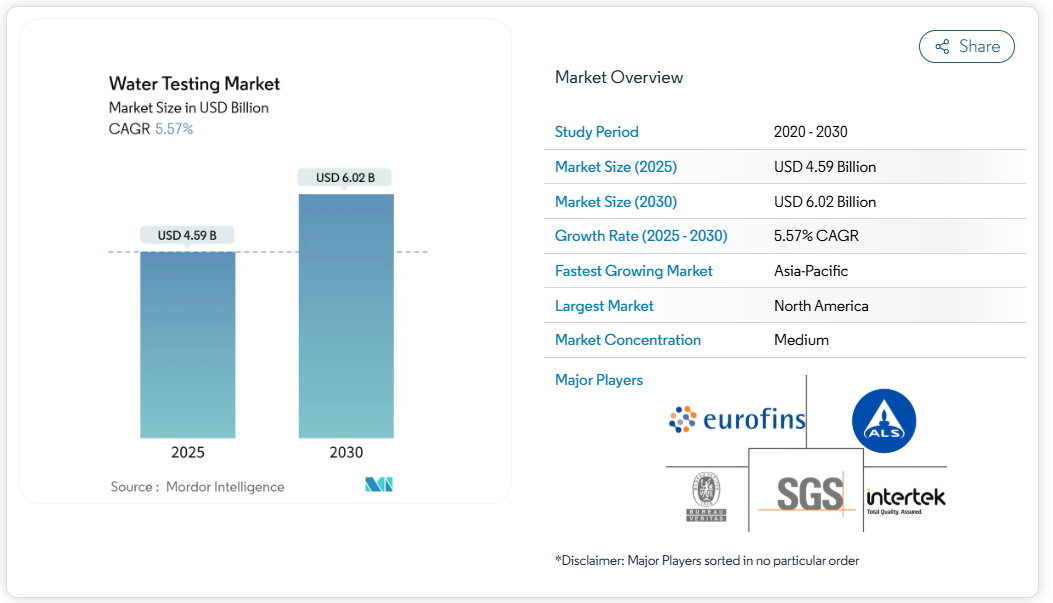This screenshot has height=603, width=1053.
Task: Click the Water Testing Market chart title
Action: coord(194,84)
